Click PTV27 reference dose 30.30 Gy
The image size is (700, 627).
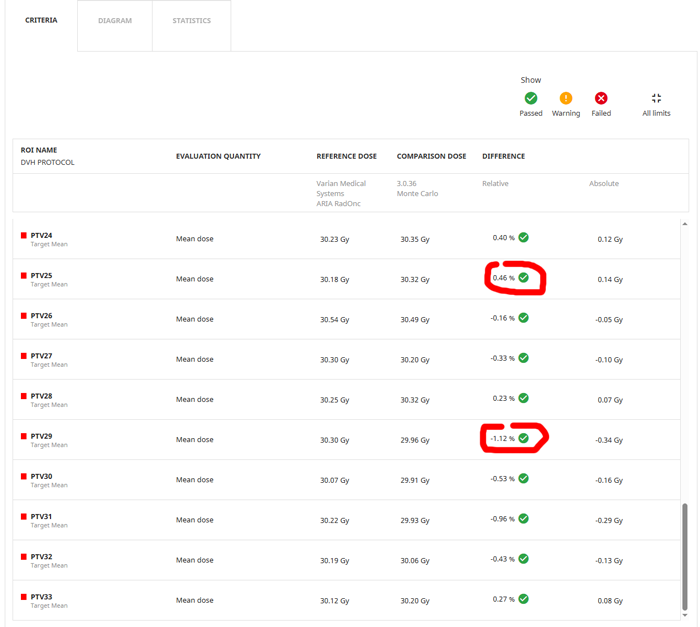[x=334, y=360]
